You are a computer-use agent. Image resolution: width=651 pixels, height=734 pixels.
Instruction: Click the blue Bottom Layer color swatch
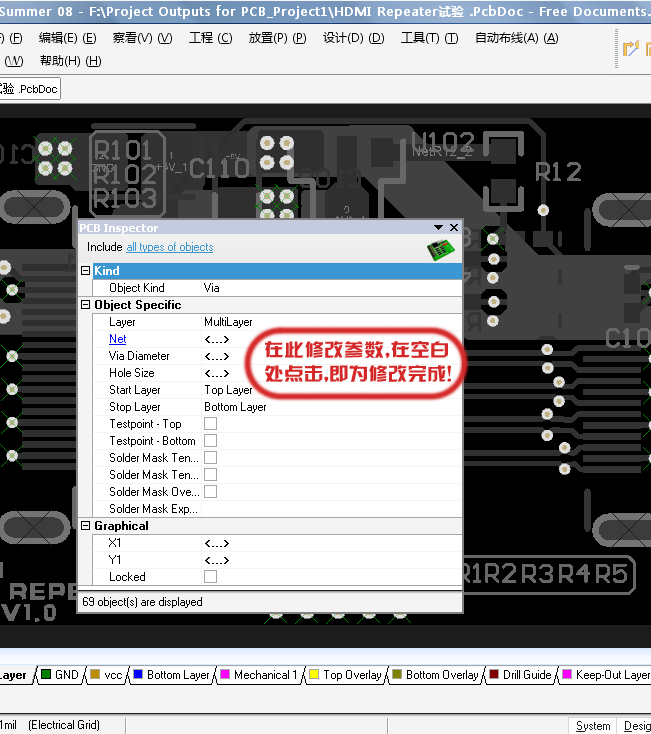click(138, 674)
